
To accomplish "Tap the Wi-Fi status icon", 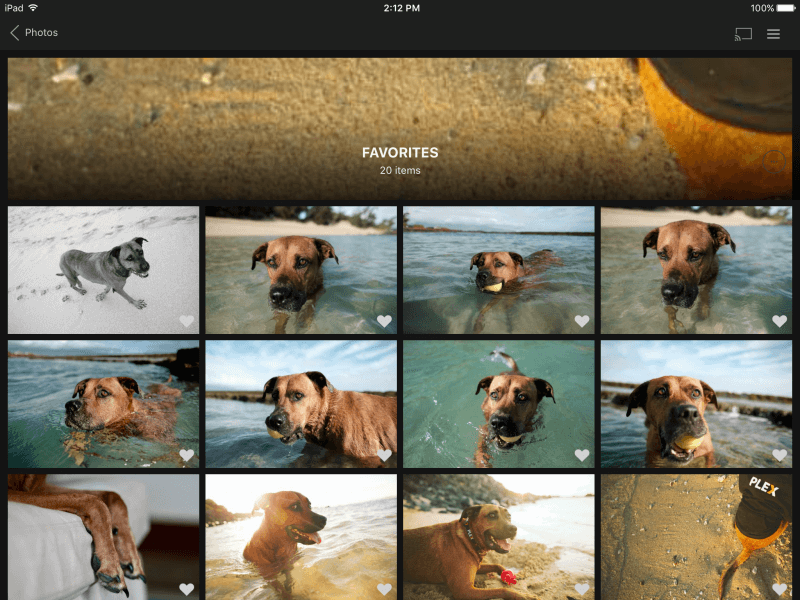I will tap(34, 8).
